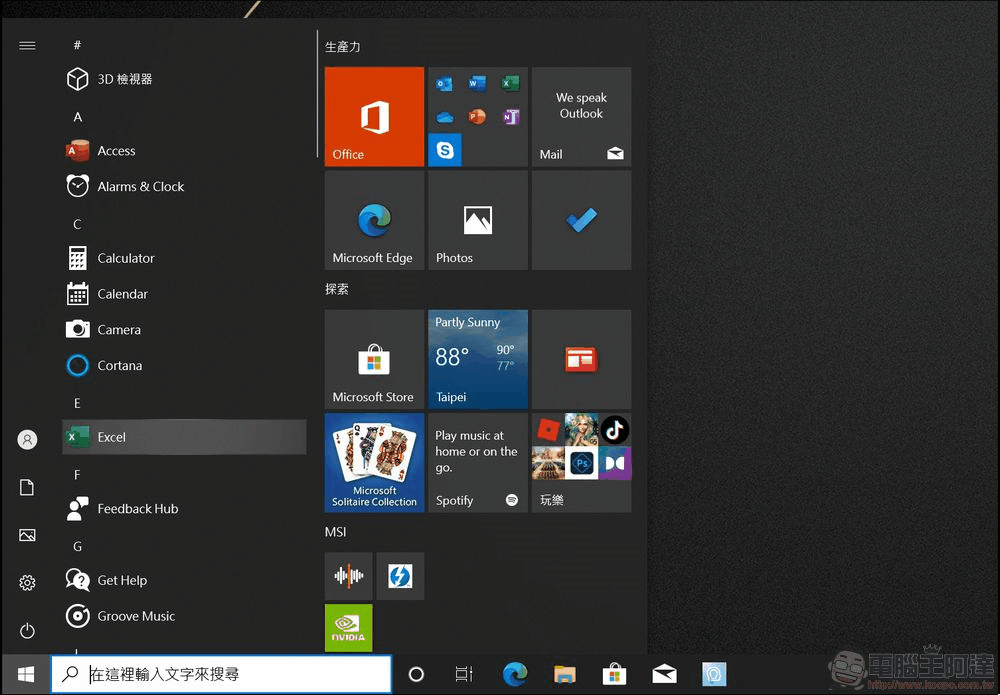Click the Windows Start button on the taskbar

[26, 674]
